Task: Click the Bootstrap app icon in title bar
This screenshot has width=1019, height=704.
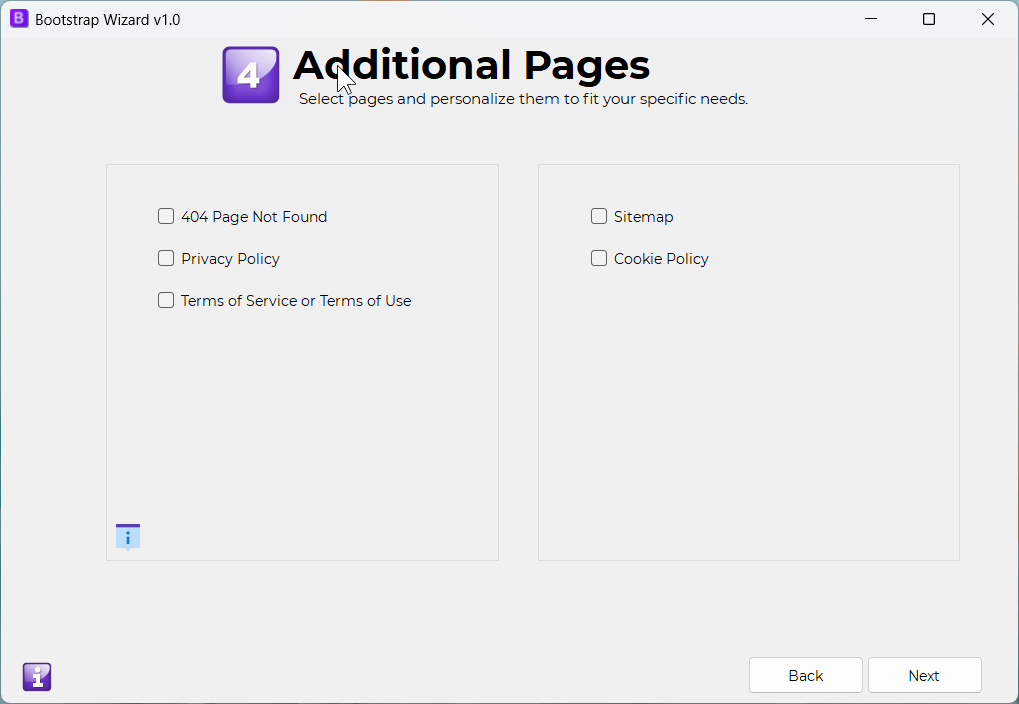Action: (x=19, y=19)
